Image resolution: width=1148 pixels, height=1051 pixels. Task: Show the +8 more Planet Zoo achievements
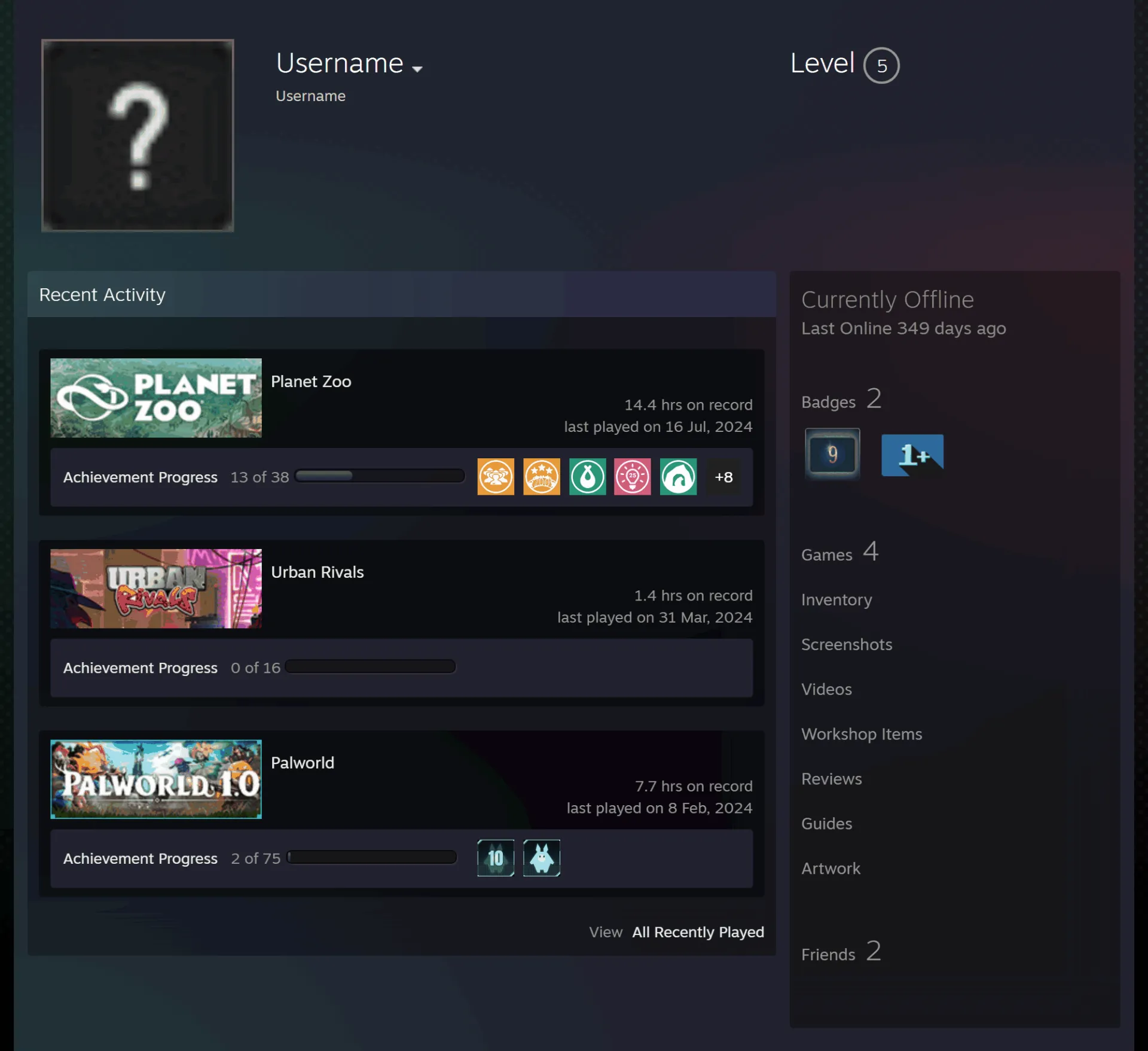coord(723,477)
